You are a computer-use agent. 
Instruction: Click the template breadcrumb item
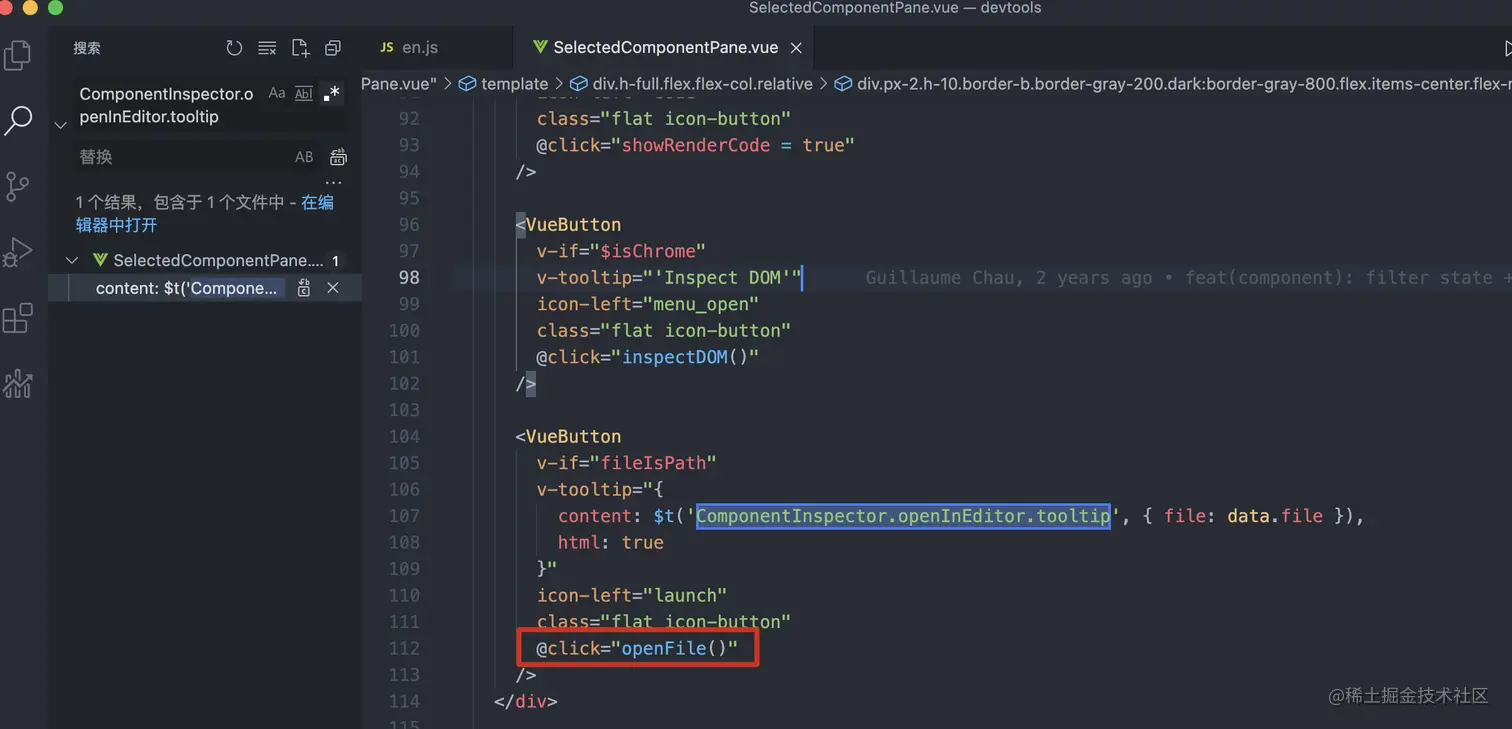click(x=514, y=84)
